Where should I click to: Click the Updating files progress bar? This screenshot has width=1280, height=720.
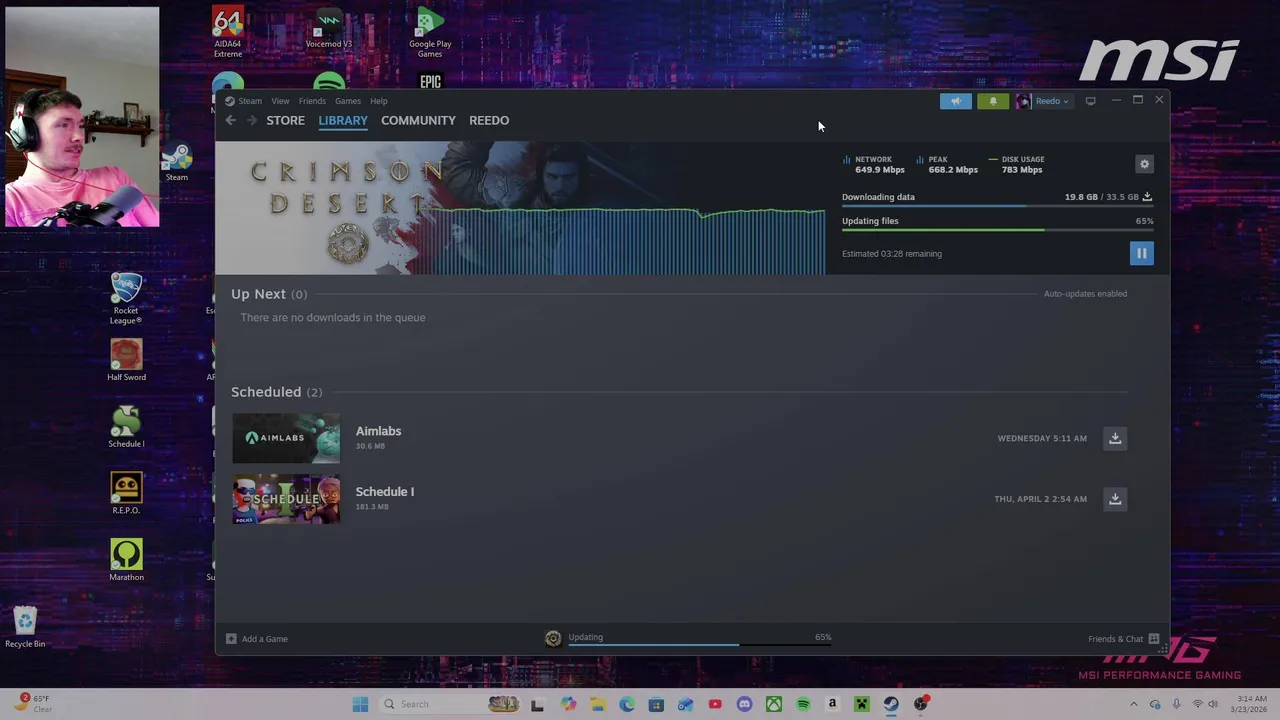(997, 230)
